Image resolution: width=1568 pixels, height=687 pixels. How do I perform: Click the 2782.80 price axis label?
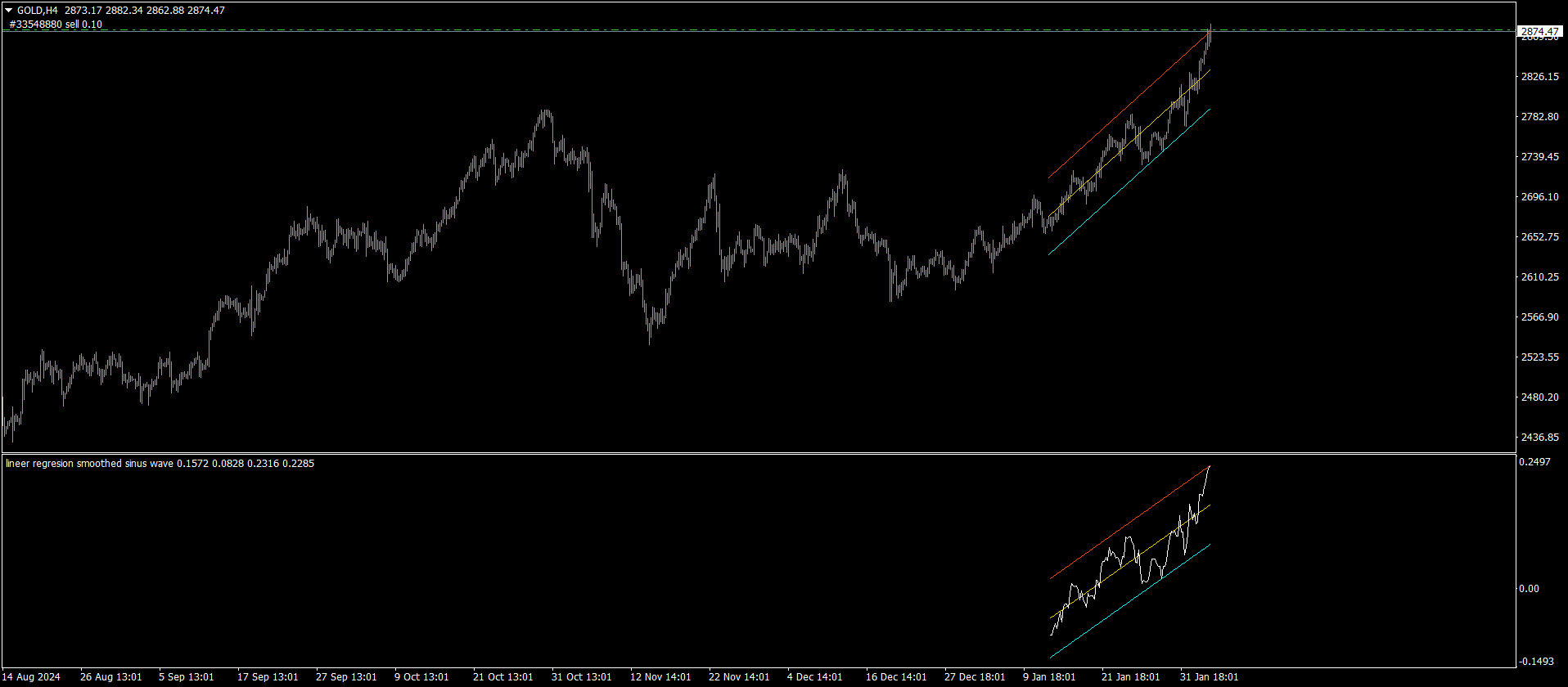1539,117
